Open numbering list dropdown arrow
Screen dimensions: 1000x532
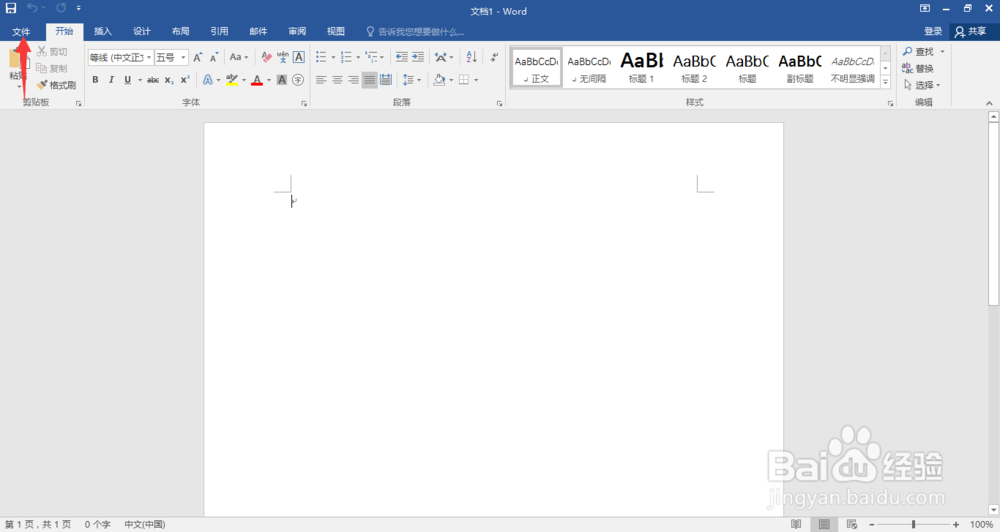[358, 57]
